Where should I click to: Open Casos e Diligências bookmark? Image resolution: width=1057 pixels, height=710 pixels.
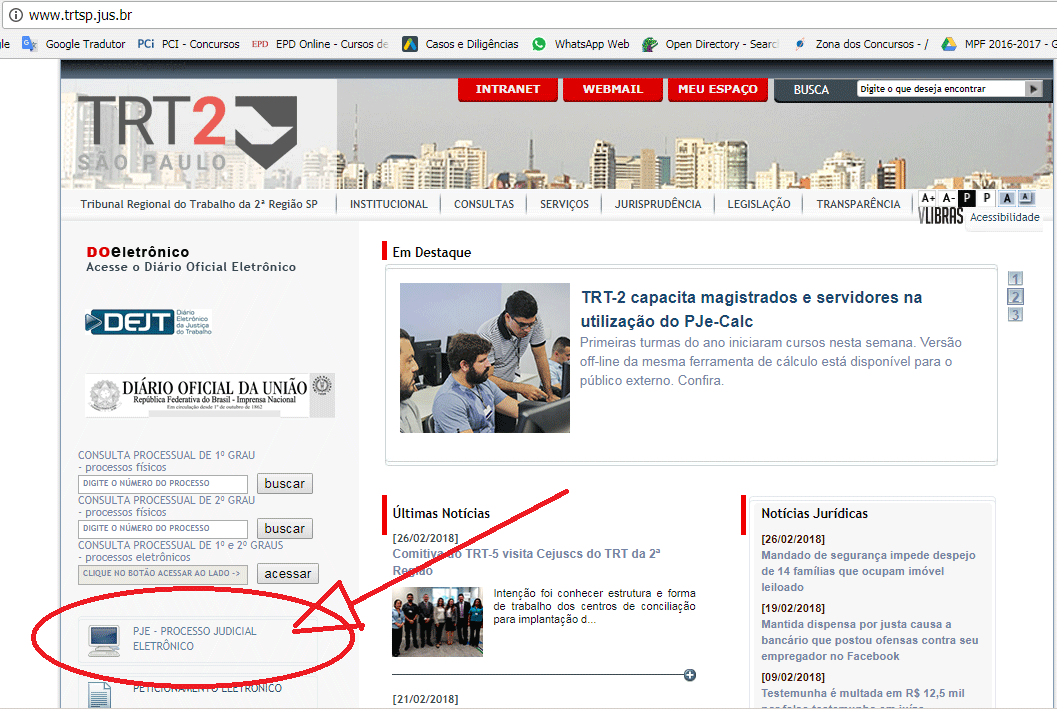[460, 44]
